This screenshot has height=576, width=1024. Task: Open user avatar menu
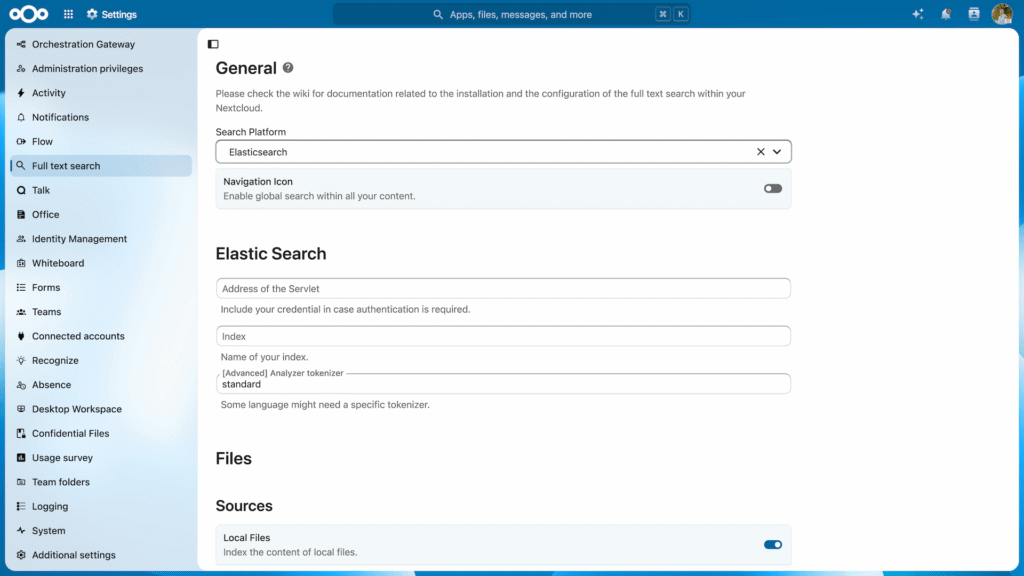[x=1002, y=14]
